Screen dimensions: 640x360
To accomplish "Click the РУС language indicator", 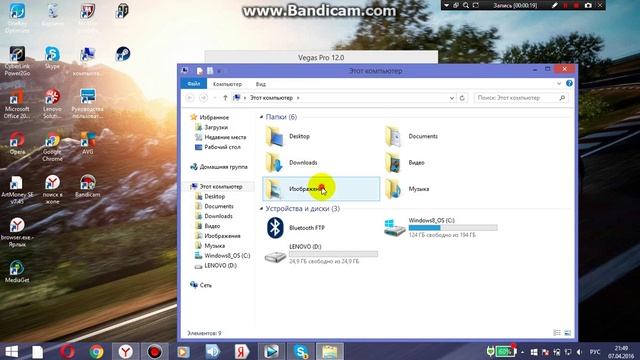I will 595,352.
